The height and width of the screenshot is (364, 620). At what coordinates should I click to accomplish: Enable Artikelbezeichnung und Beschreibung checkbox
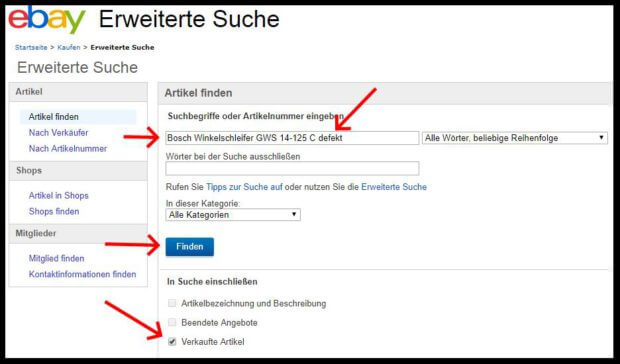pyautogui.click(x=172, y=304)
